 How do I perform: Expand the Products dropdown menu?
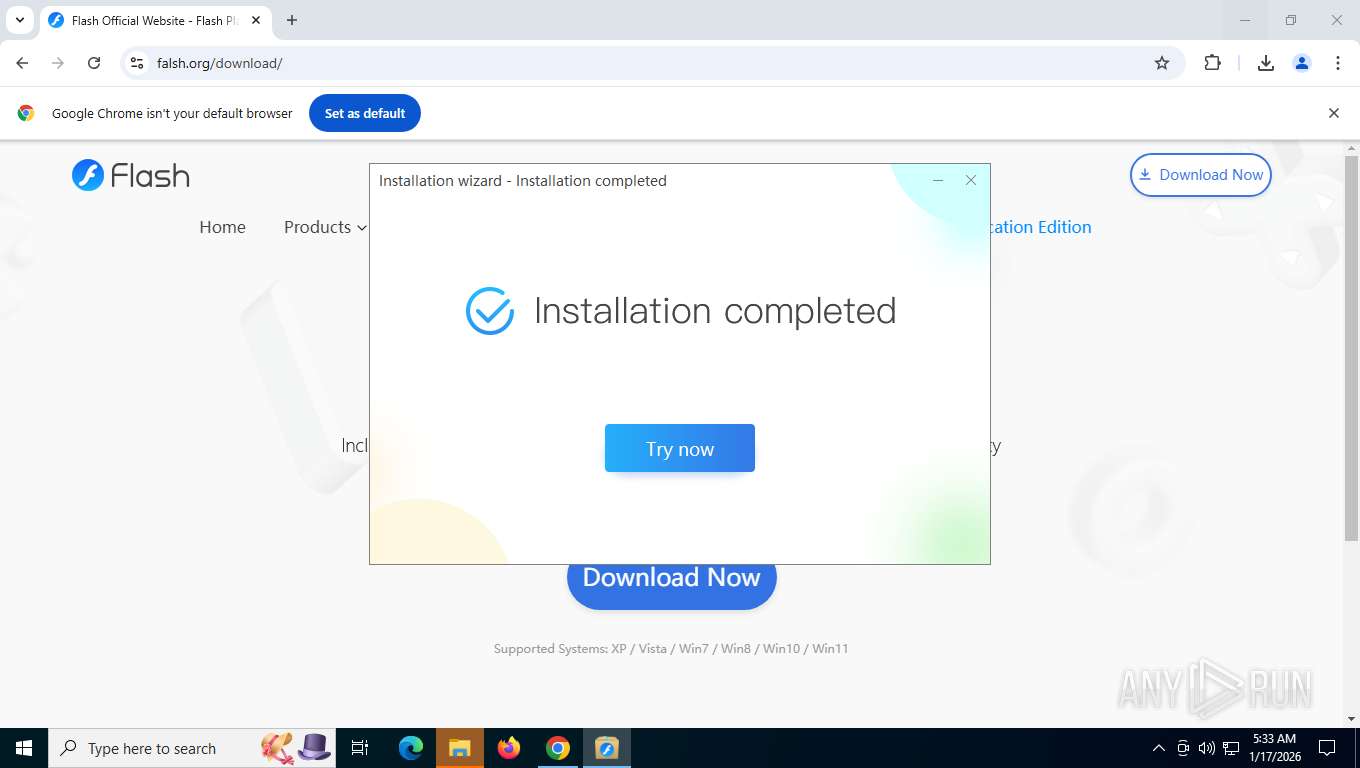[325, 227]
